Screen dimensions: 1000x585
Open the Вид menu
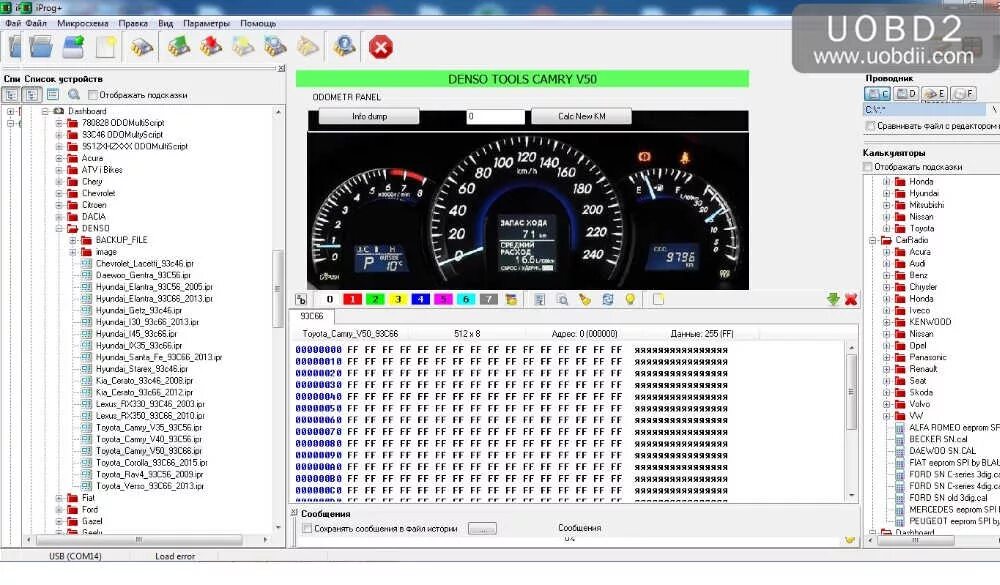165,23
